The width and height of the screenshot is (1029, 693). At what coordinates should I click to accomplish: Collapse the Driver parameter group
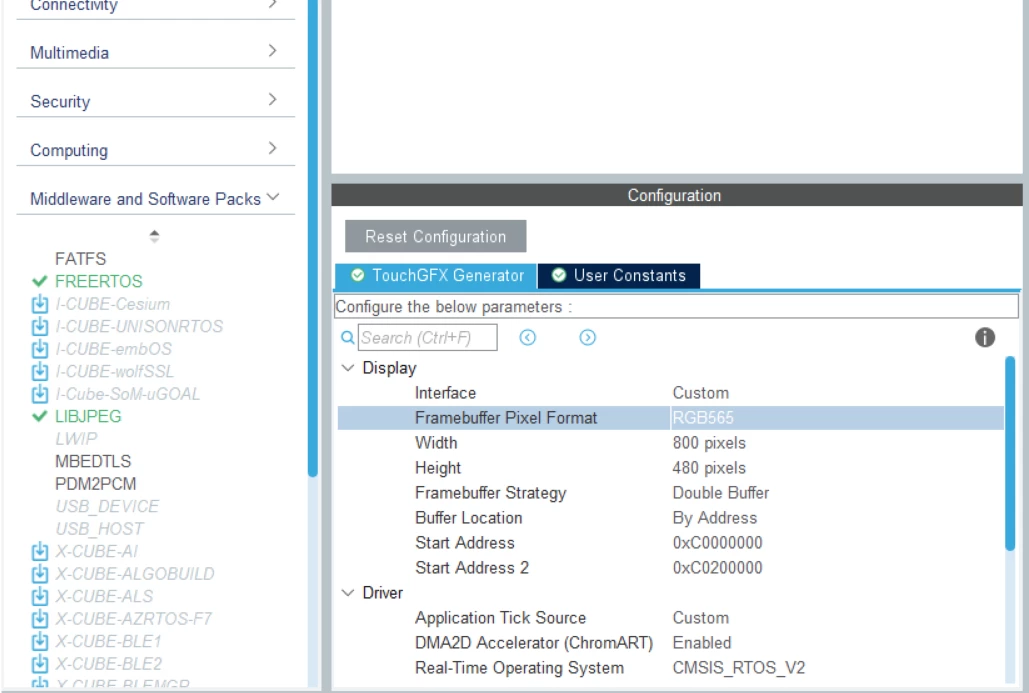(x=348, y=593)
